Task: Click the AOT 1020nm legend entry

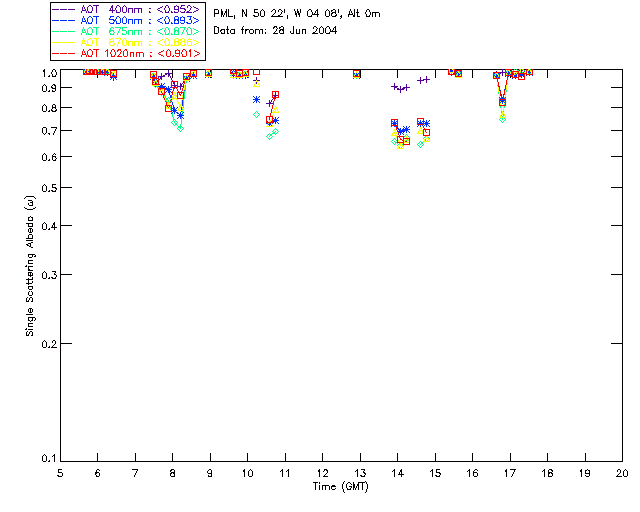Action: pyautogui.click(x=126, y=53)
